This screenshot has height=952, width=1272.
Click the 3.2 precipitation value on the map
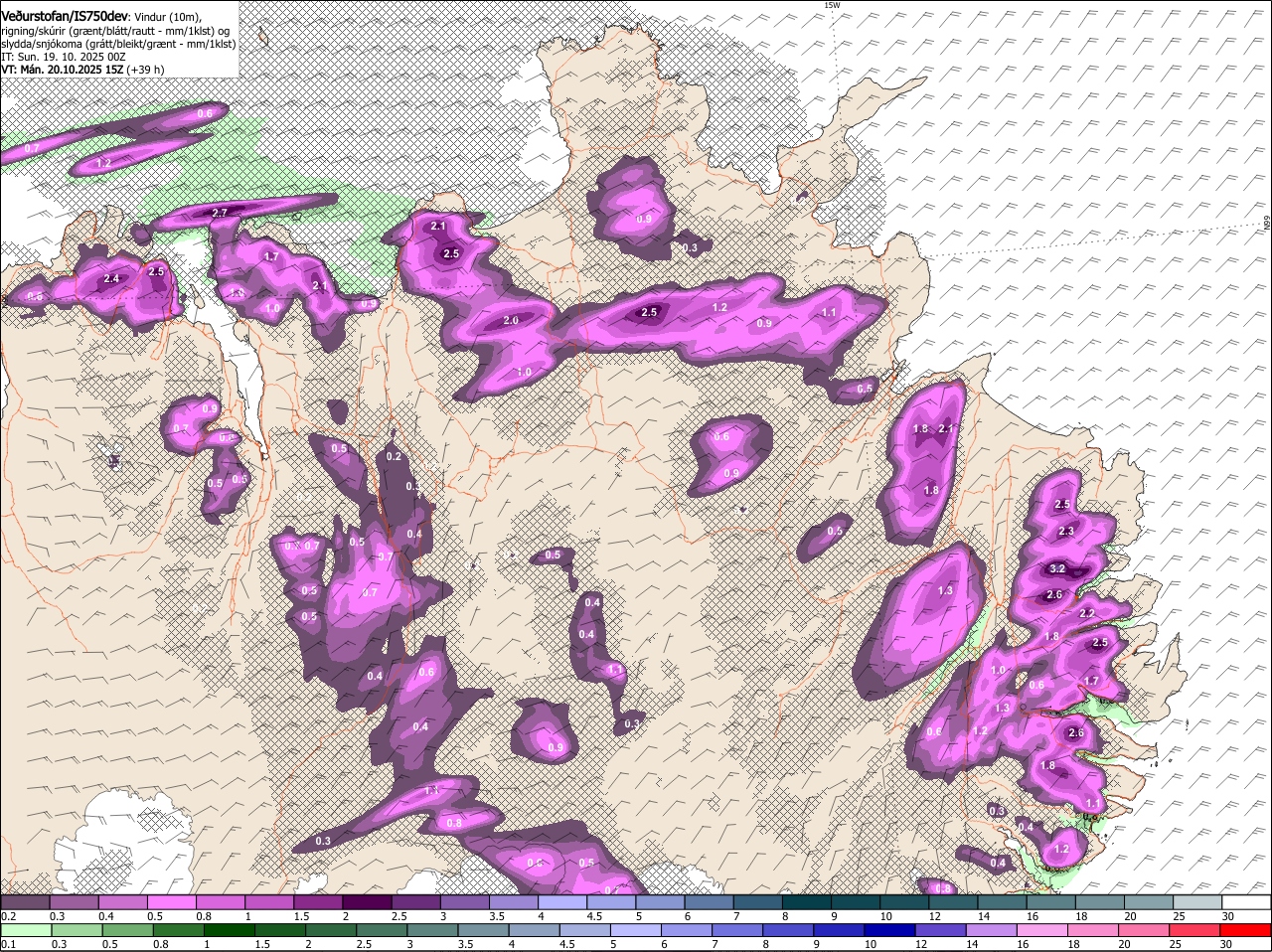click(1057, 569)
